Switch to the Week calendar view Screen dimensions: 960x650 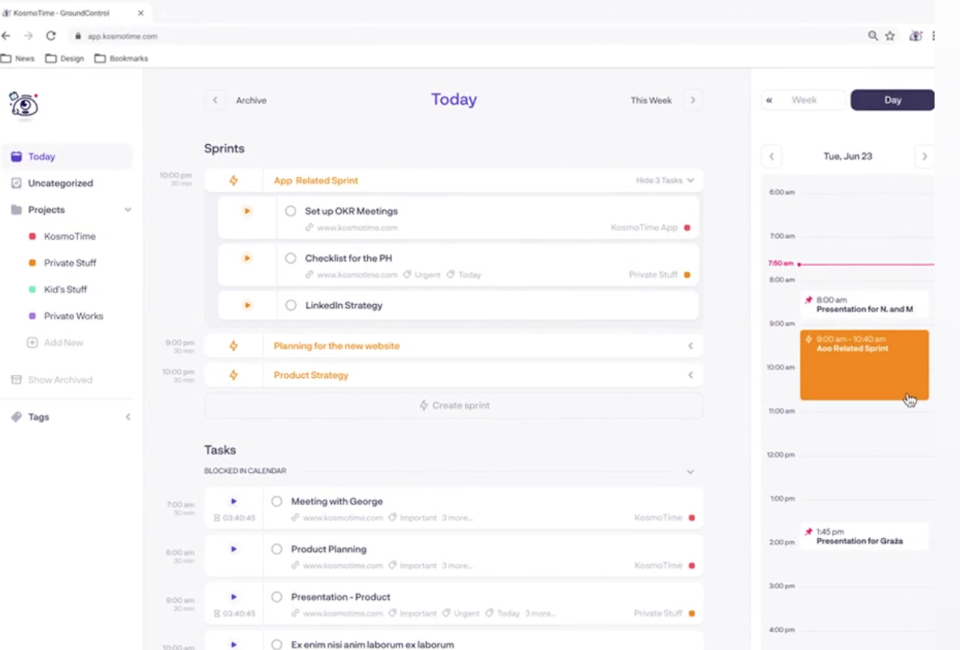tap(803, 100)
